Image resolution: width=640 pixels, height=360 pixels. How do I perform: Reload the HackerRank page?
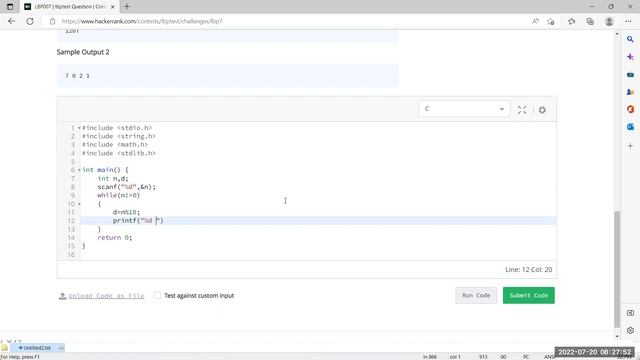30,21
